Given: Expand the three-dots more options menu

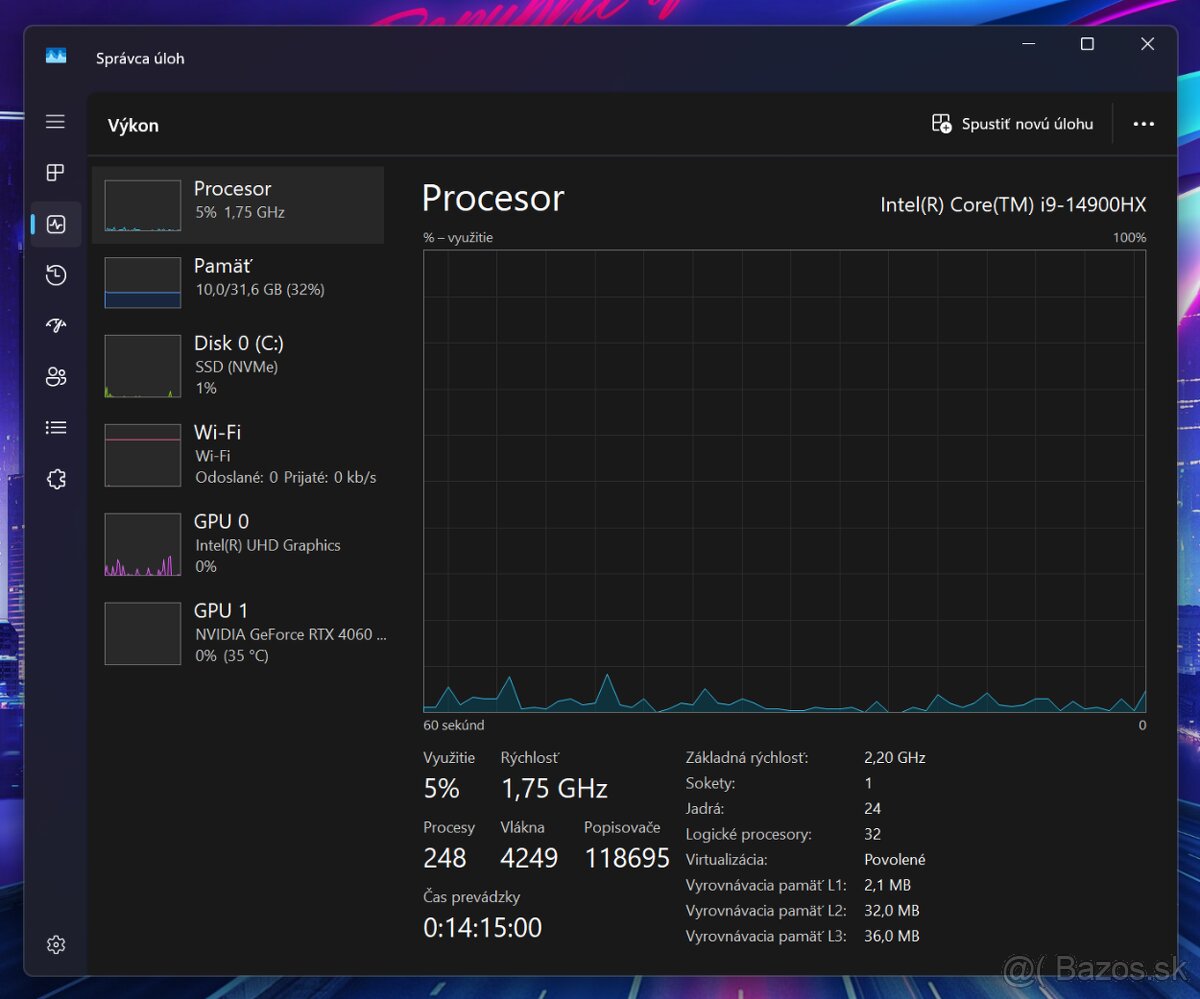Looking at the screenshot, I should coord(1143,124).
